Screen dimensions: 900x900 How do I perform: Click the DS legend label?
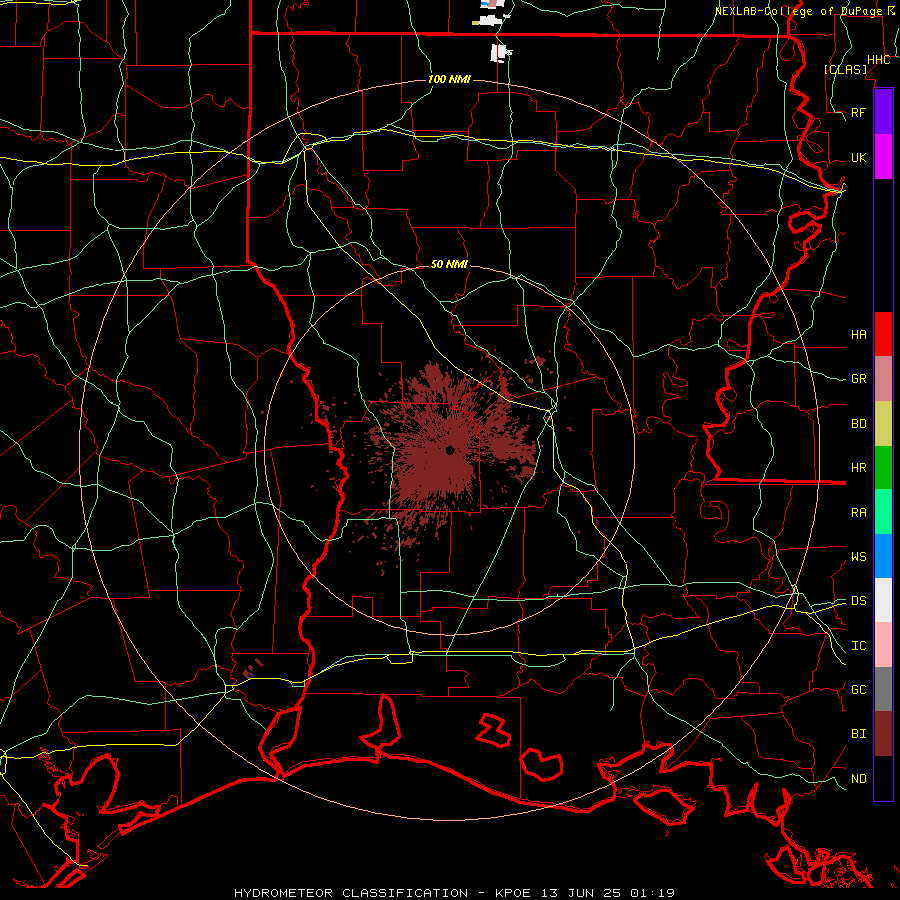click(x=859, y=600)
